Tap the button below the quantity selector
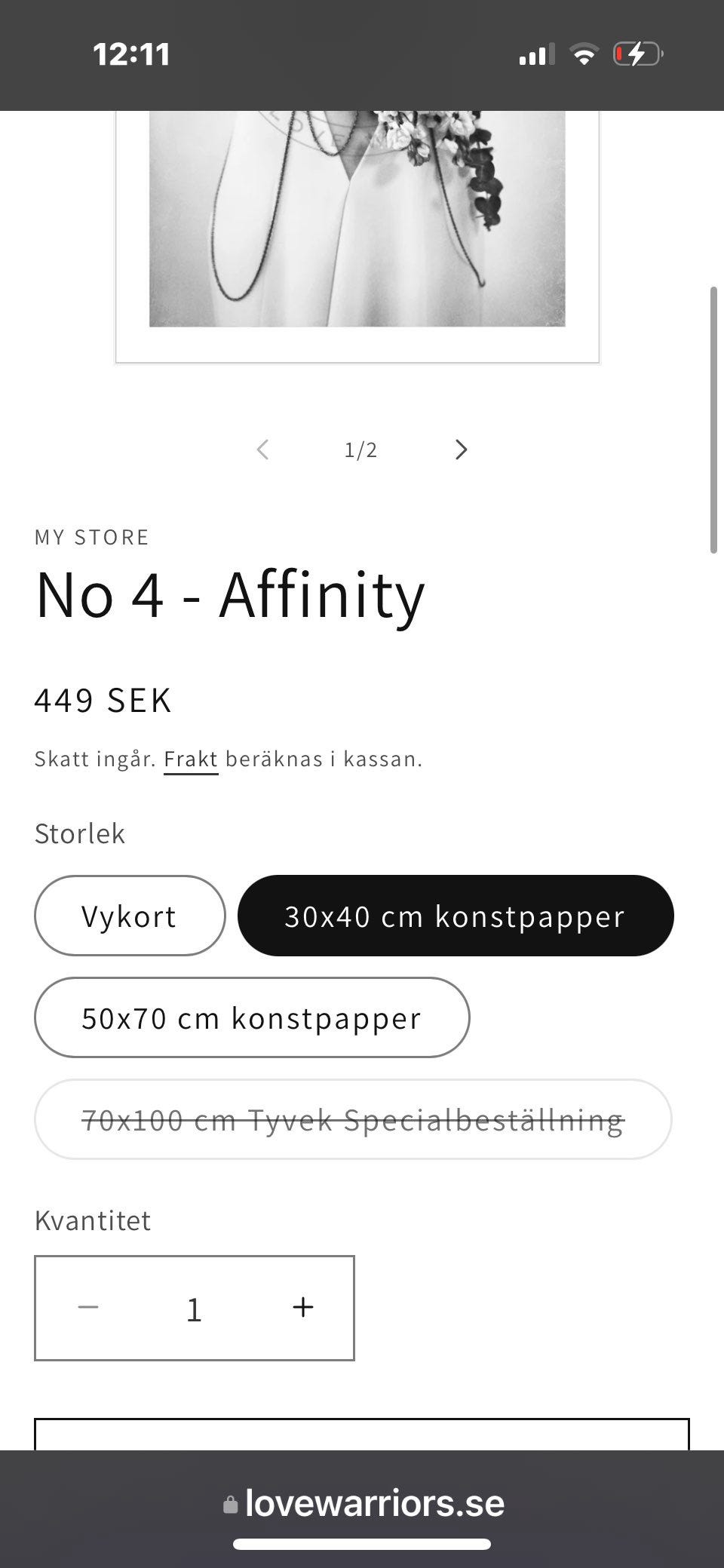Image resolution: width=724 pixels, height=1568 pixels. click(x=362, y=1434)
